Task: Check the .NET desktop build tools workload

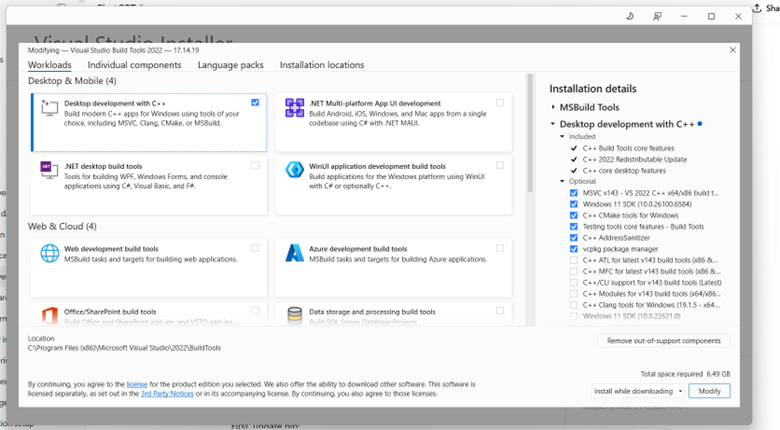Action: click(256, 164)
